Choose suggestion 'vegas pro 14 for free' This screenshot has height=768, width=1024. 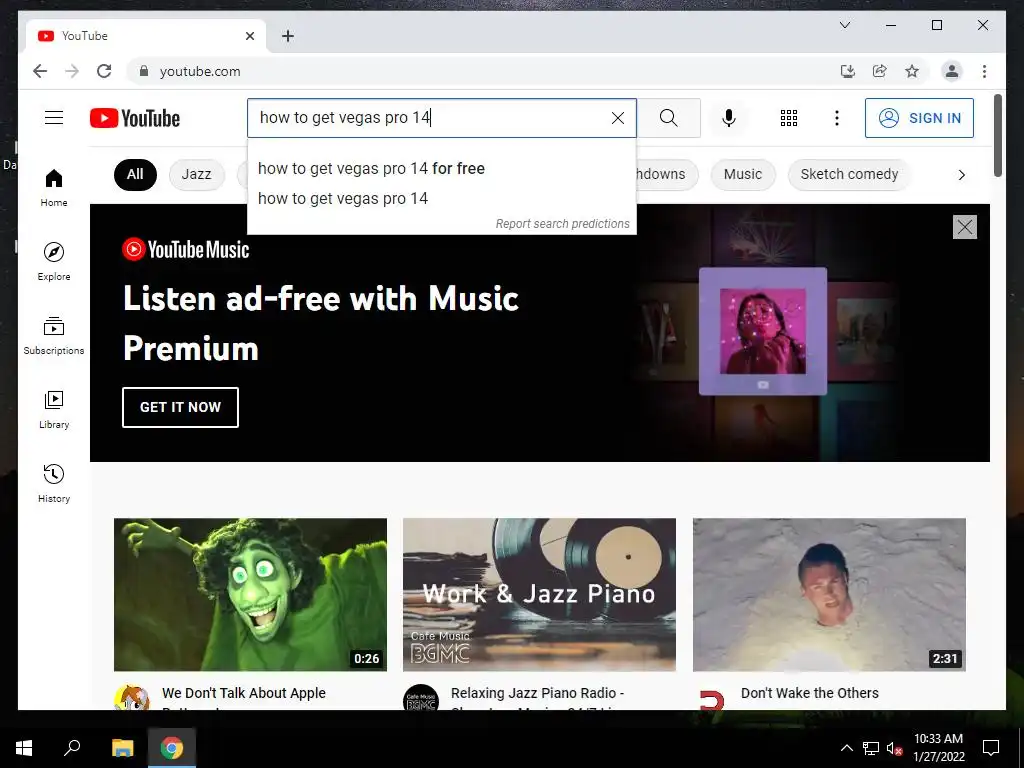click(441, 168)
